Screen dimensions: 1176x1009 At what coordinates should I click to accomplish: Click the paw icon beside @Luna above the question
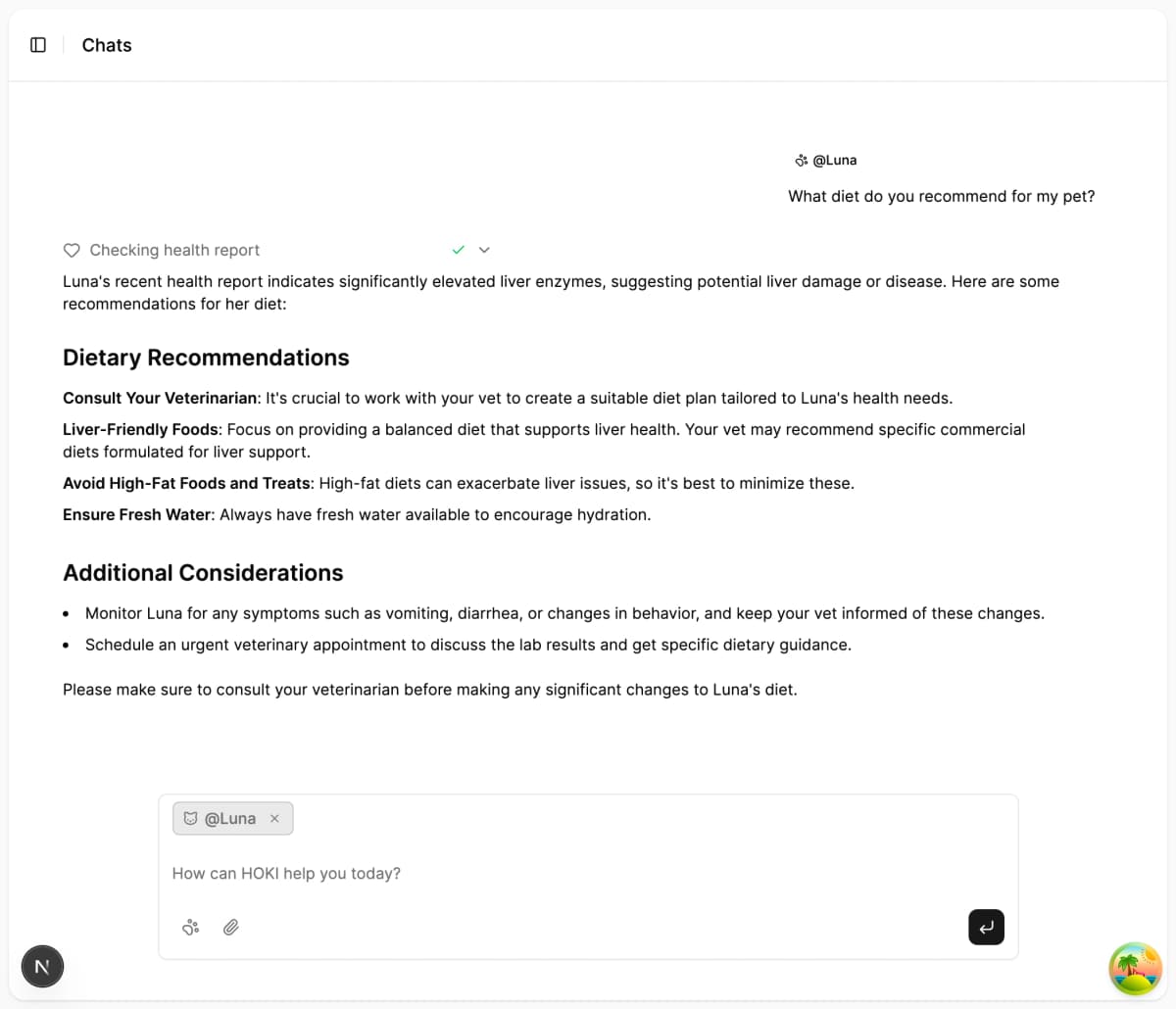[802, 160]
